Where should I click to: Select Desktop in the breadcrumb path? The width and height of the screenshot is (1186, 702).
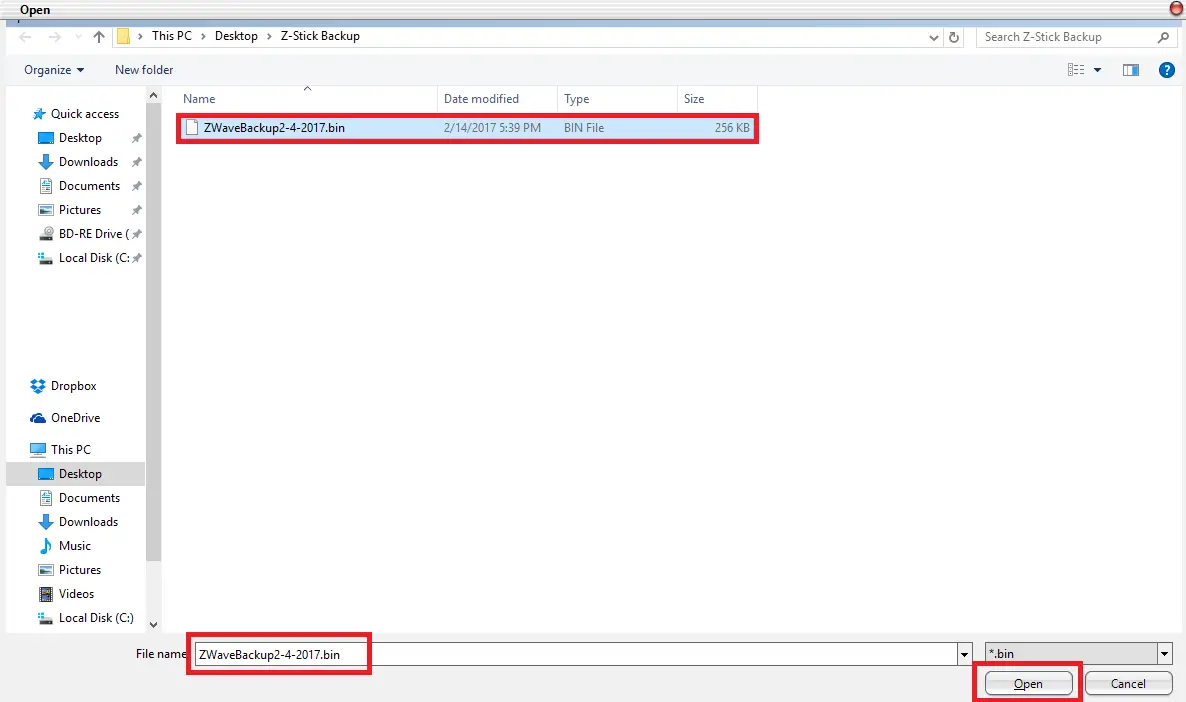[236, 36]
